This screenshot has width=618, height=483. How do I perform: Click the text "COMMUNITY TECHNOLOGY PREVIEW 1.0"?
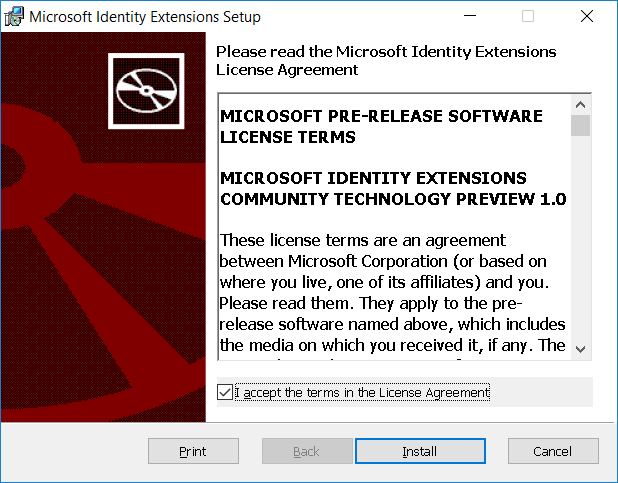point(393,199)
